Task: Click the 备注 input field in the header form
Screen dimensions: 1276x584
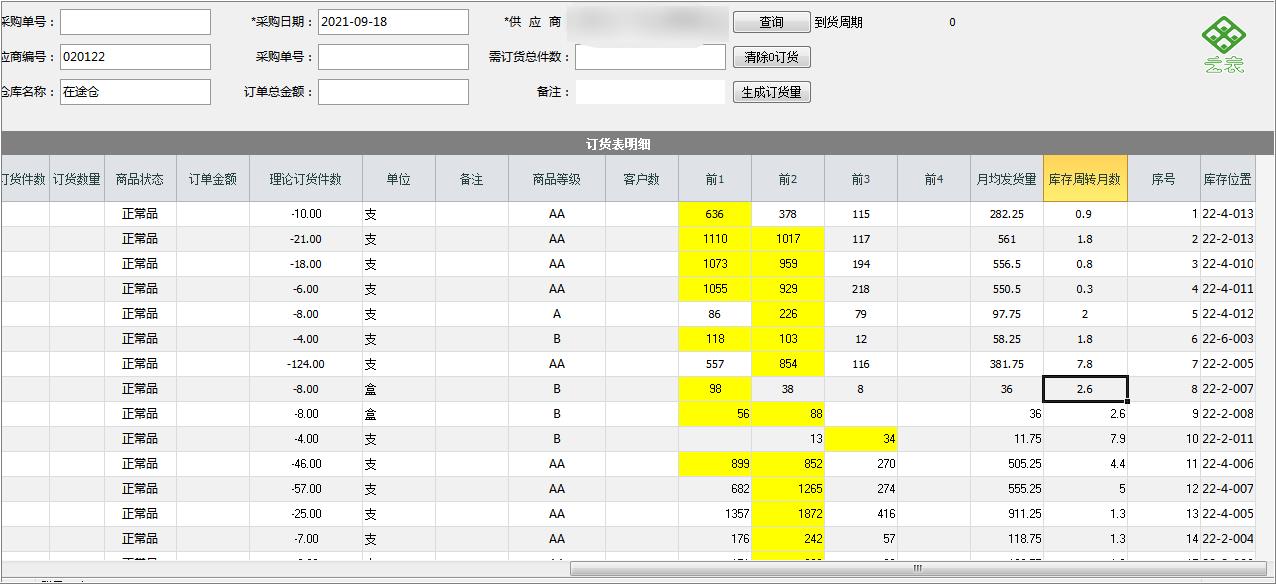Action: point(650,92)
